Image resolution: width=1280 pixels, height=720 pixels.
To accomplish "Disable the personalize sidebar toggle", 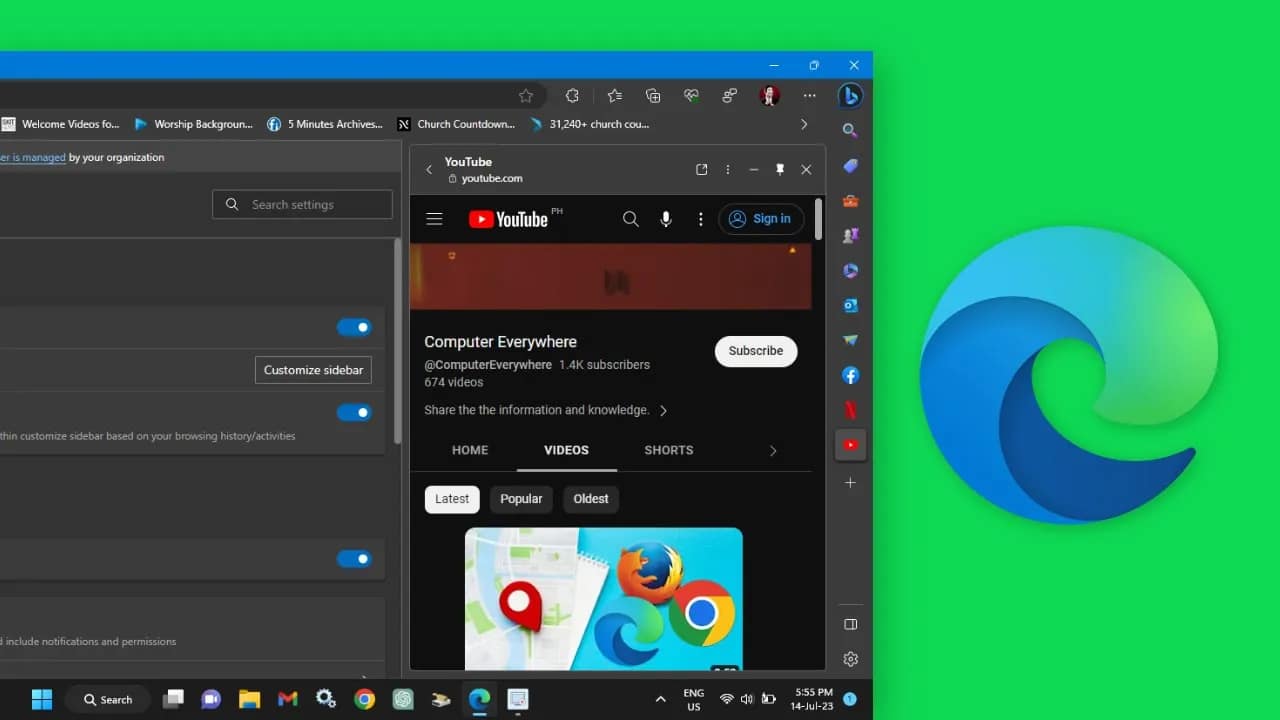I will pyautogui.click(x=355, y=412).
